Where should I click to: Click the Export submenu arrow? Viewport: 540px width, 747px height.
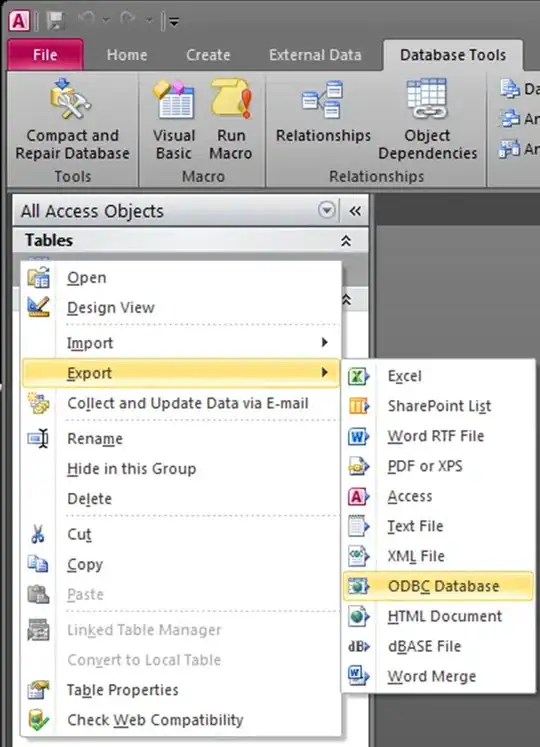[x=325, y=372]
